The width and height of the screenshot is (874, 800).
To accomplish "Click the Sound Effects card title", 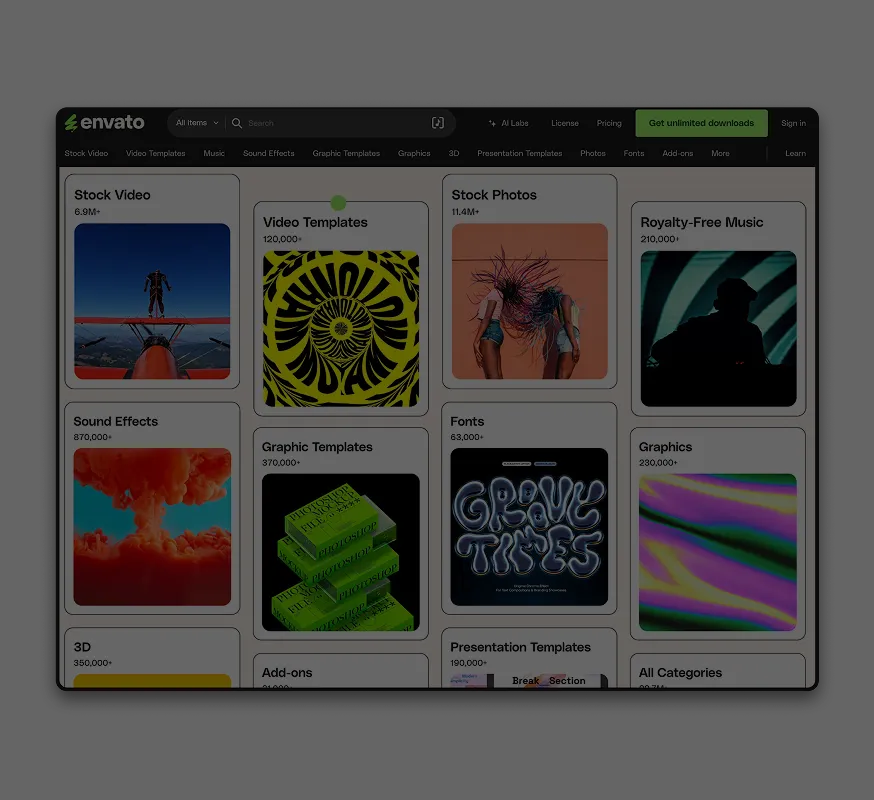I will tap(116, 421).
